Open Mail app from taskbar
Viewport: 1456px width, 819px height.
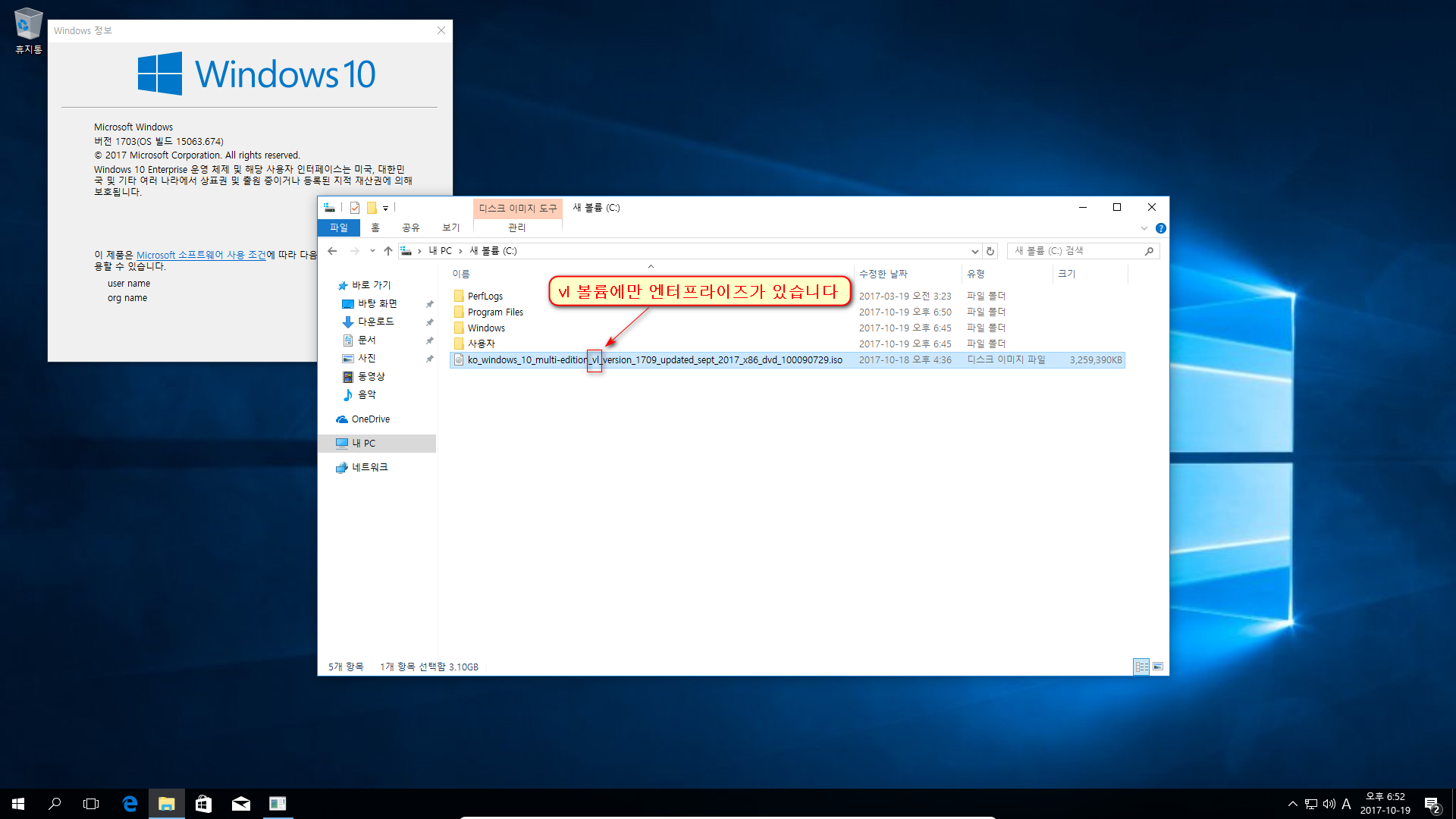[240, 804]
